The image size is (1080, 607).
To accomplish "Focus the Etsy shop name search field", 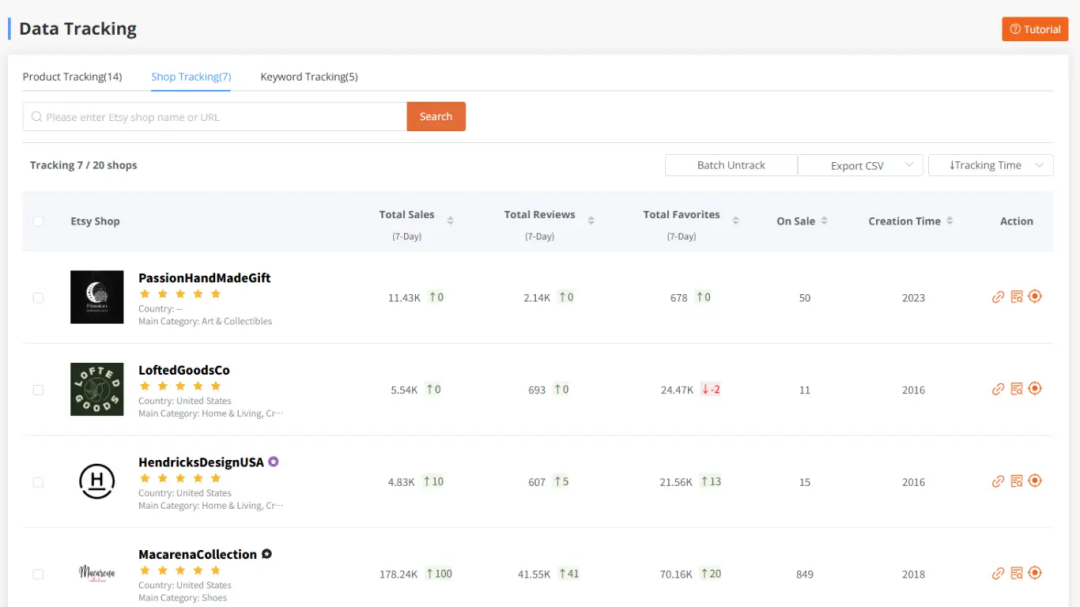I will click(x=220, y=117).
